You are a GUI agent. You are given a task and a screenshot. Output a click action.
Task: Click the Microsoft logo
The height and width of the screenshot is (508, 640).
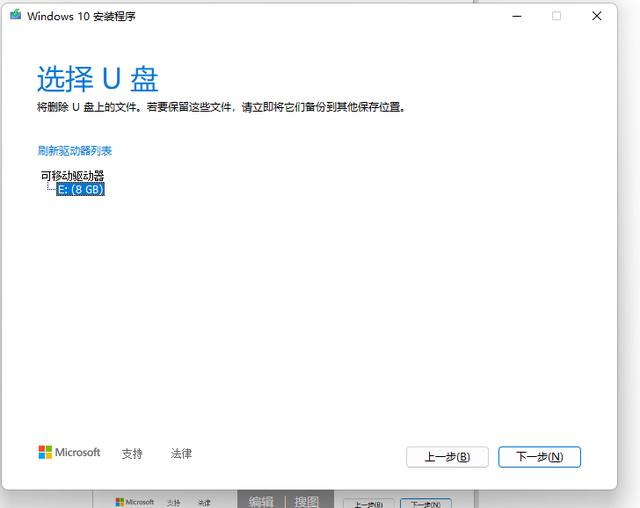click(69, 452)
